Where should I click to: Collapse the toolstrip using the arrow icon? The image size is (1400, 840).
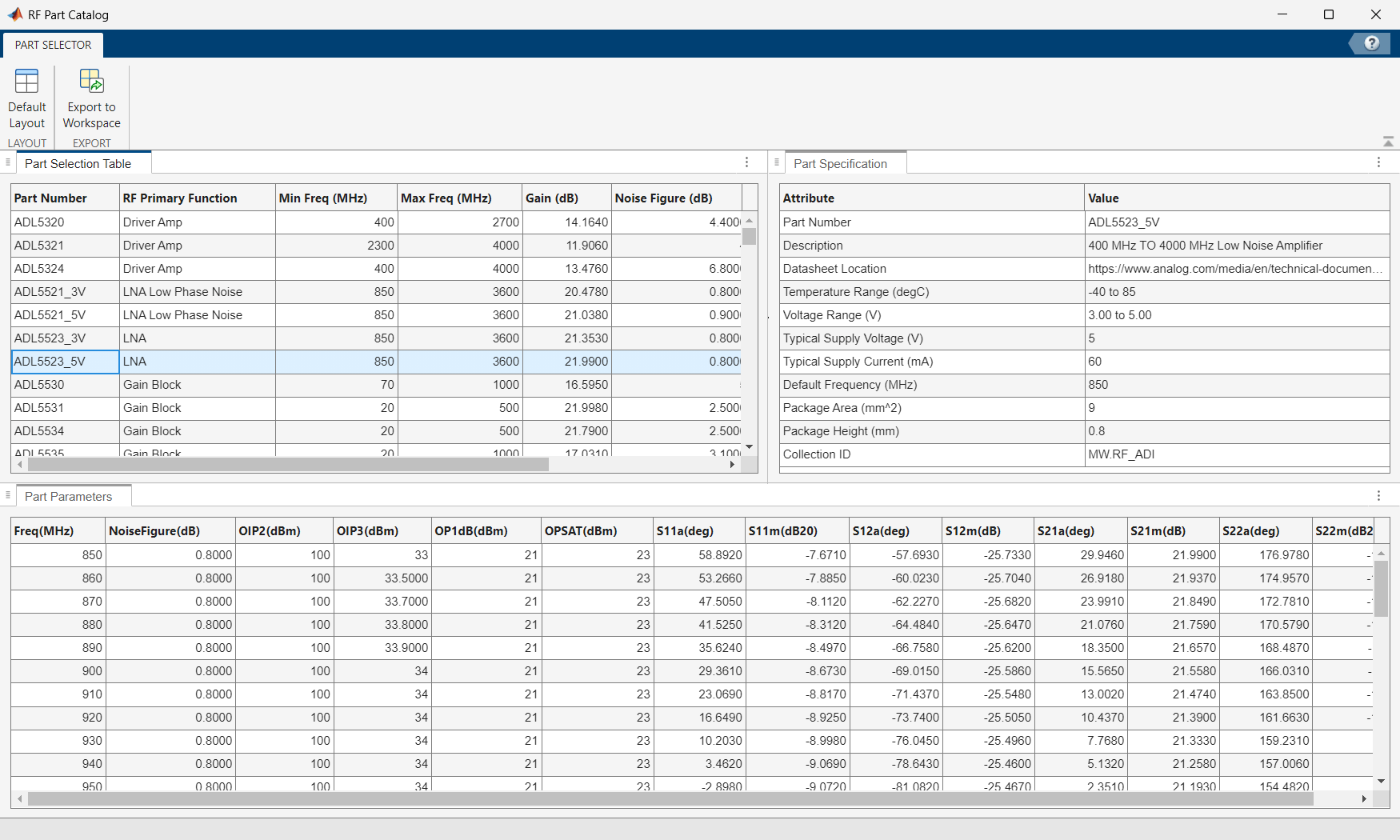[x=1388, y=142]
